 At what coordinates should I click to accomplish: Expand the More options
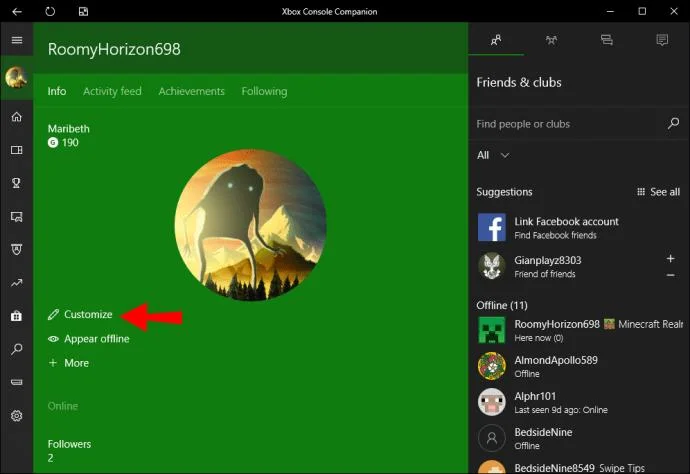[x=69, y=363]
